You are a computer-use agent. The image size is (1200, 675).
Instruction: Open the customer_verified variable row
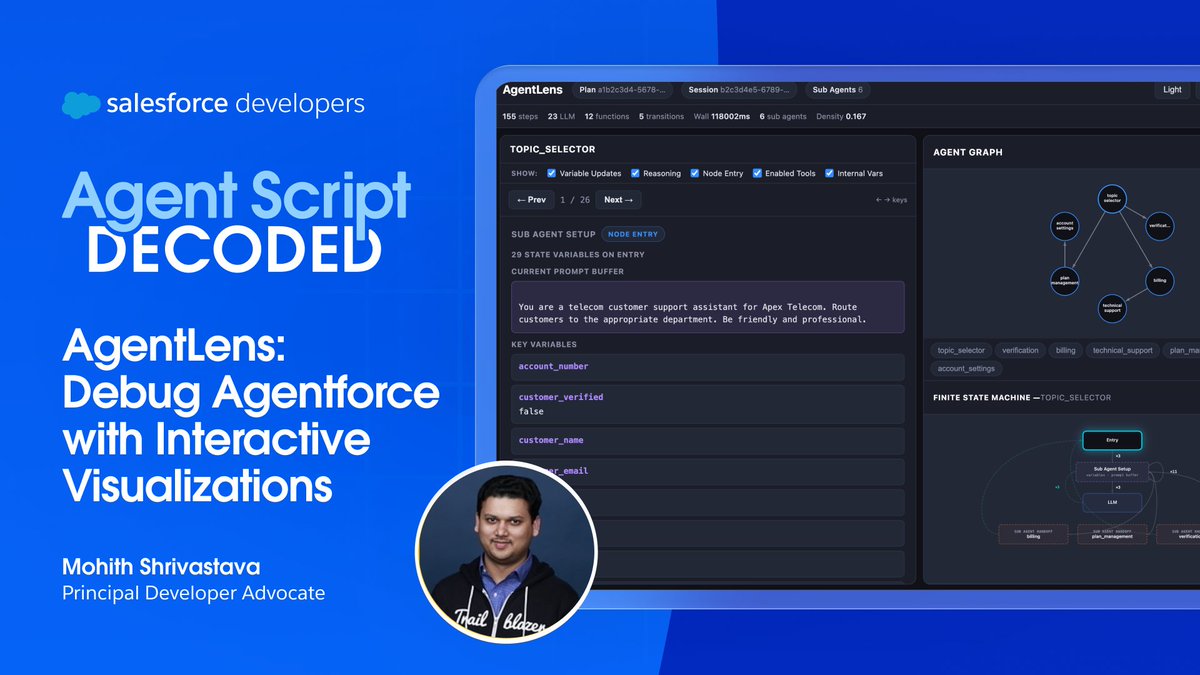[x=707, y=404]
